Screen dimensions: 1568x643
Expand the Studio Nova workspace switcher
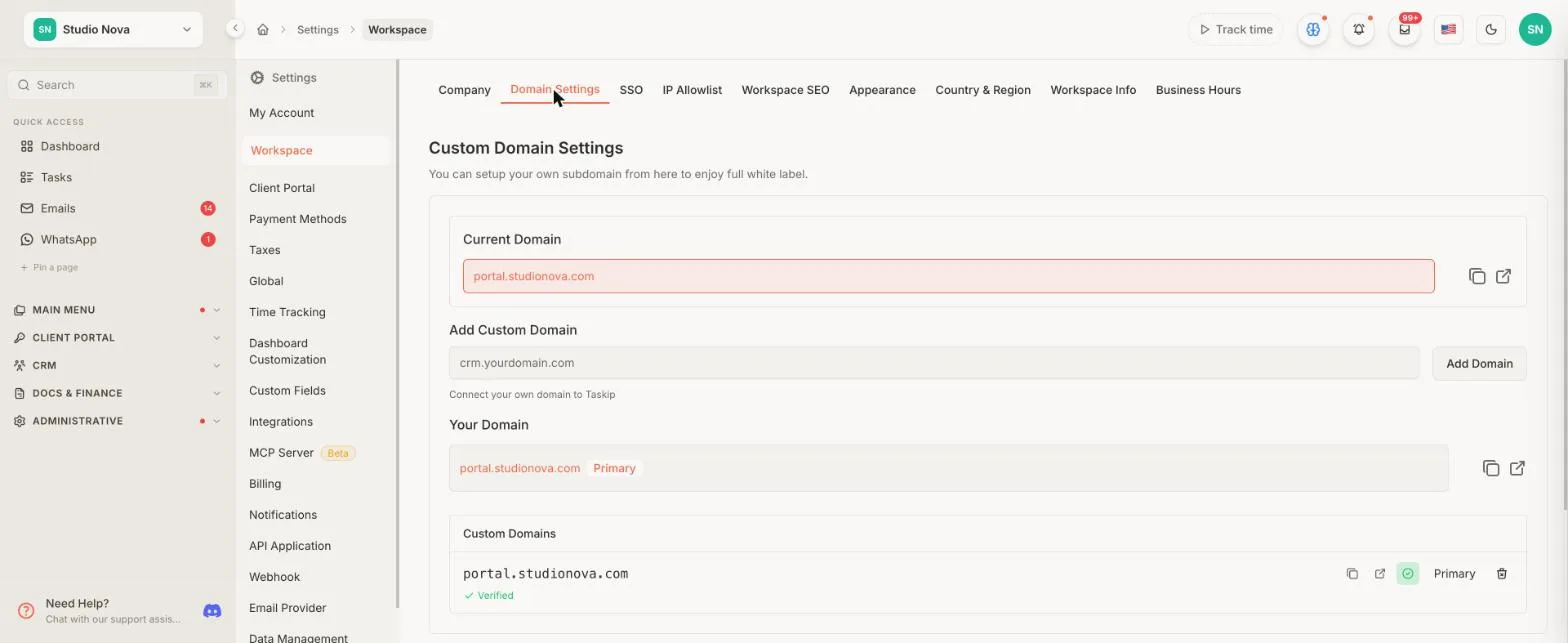pos(113,30)
